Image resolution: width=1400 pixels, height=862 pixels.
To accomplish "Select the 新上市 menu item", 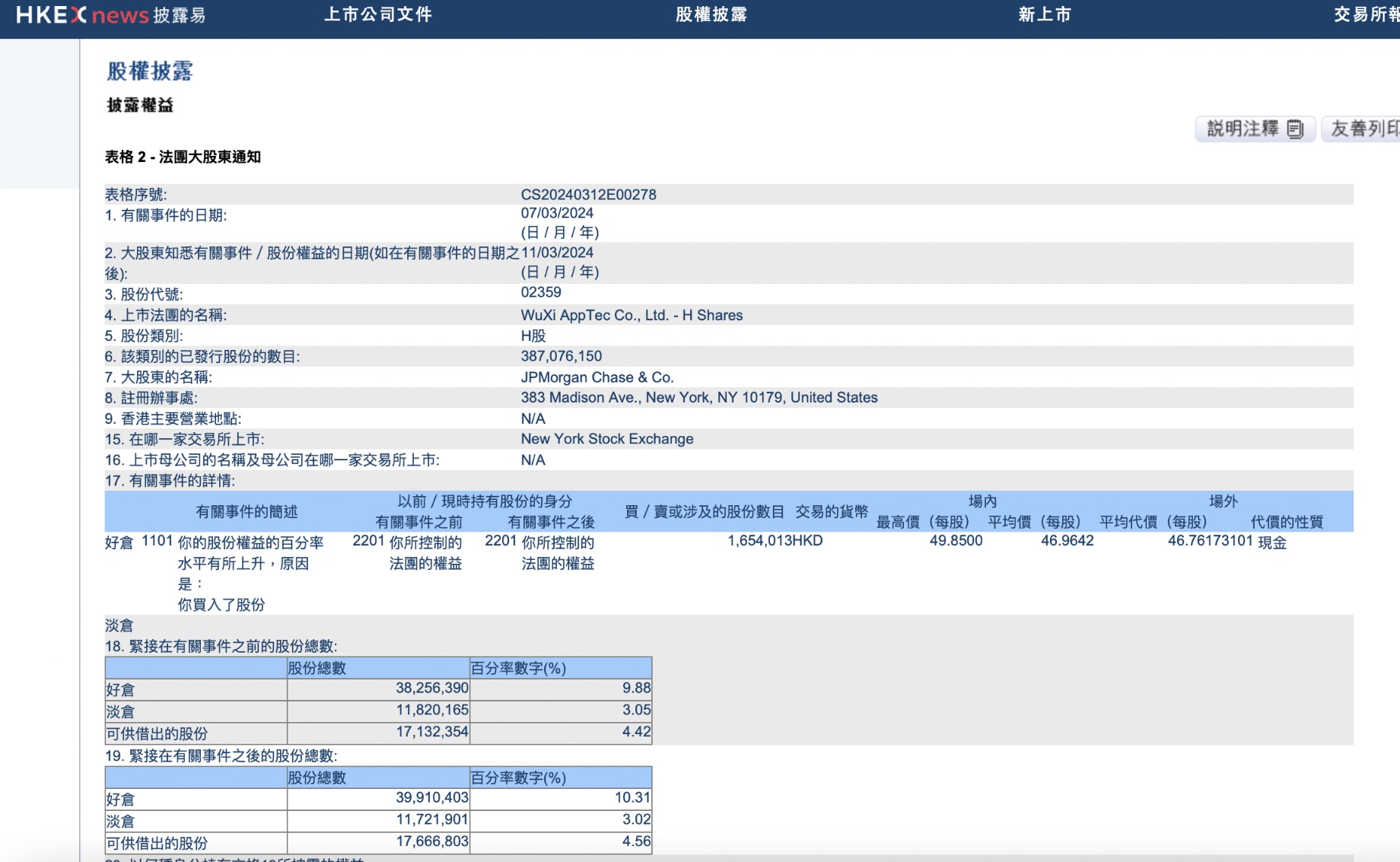I will click(1045, 15).
